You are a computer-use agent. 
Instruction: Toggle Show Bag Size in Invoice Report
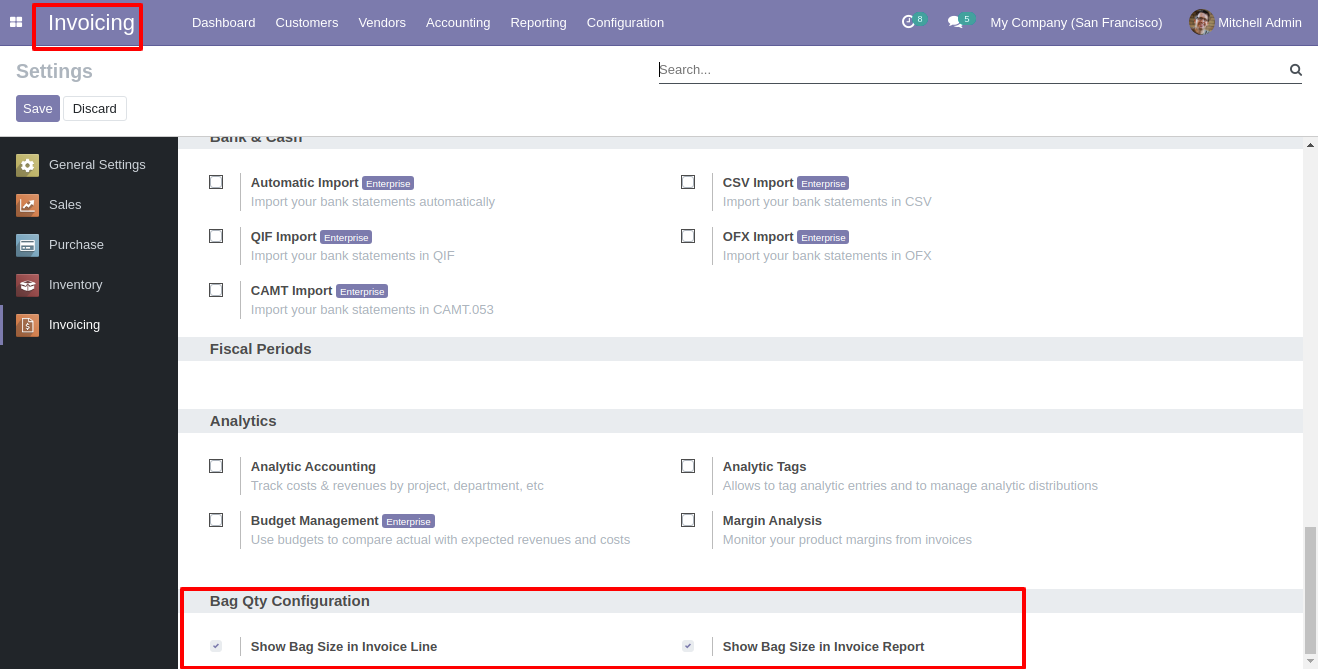688,646
